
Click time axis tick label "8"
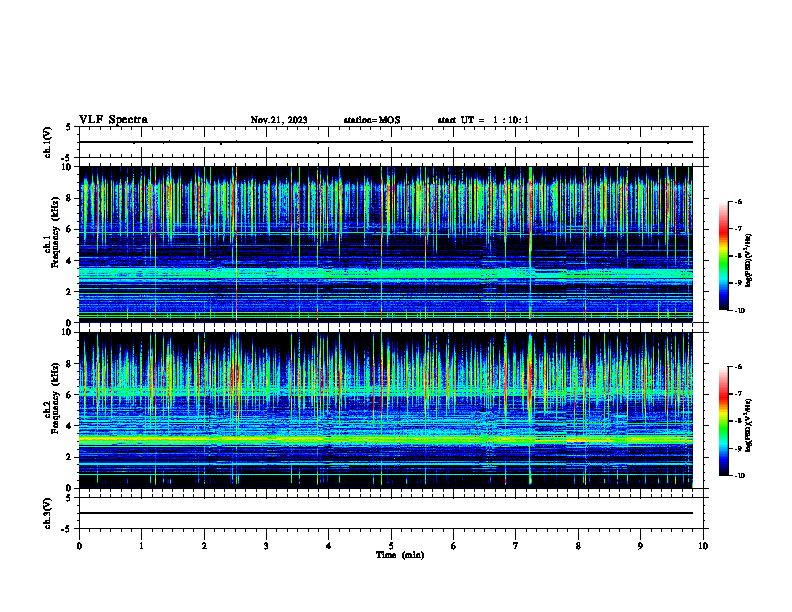578,546
